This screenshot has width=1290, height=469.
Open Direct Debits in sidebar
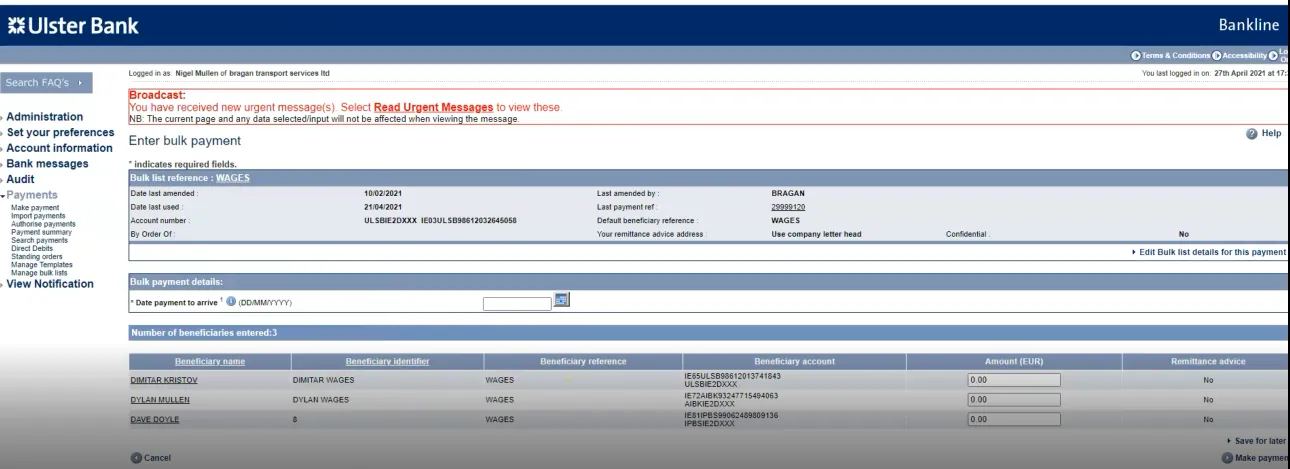(33, 248)
